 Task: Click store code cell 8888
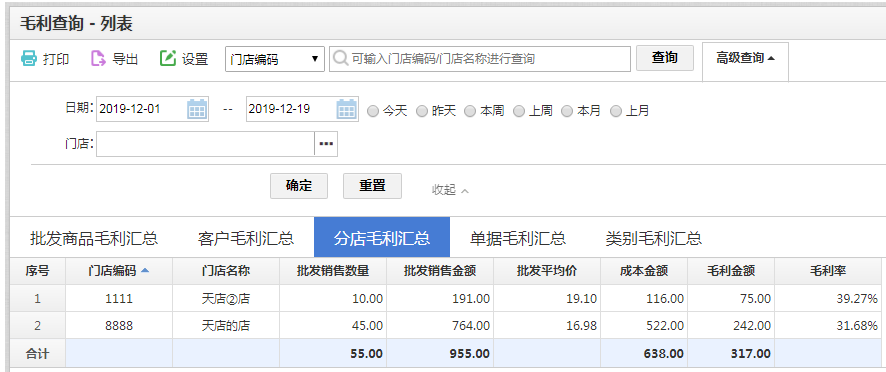click(119, 326)
